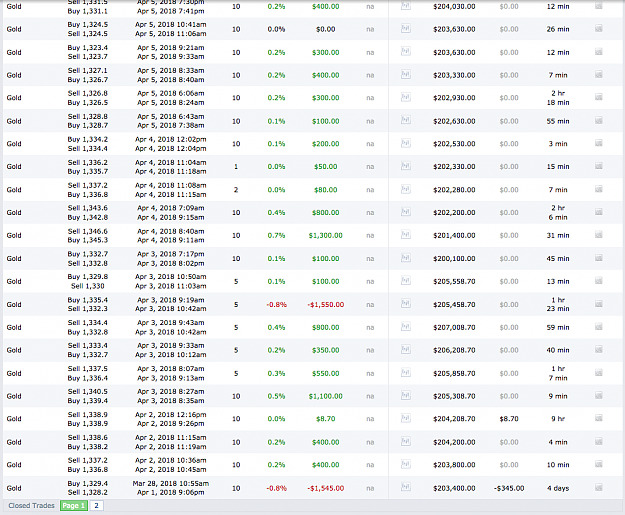Viewport: 625px width, 515px height.
Task: Open chart icon for the $202,530.00 balance row
Action: 406,143
